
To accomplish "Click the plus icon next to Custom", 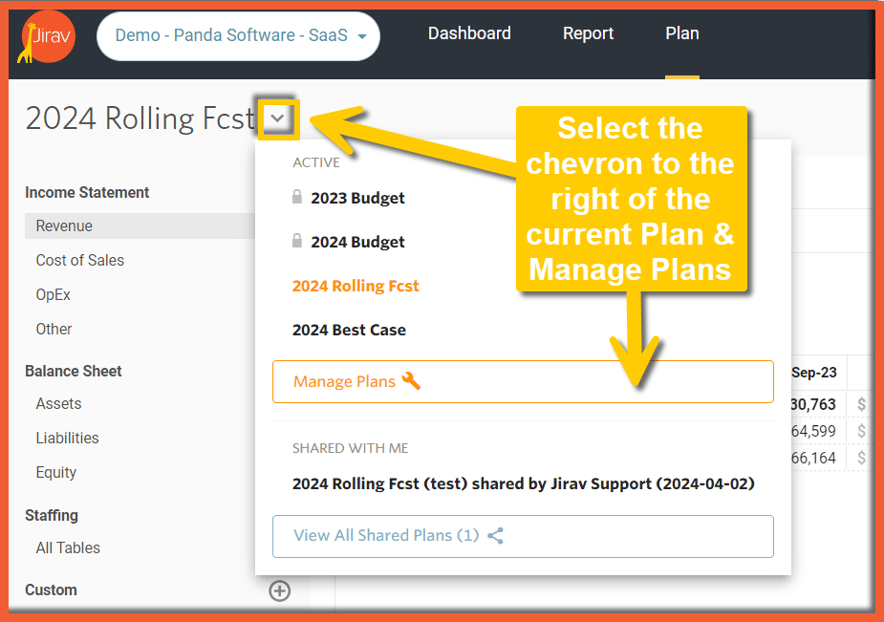I will click(280, 591).
